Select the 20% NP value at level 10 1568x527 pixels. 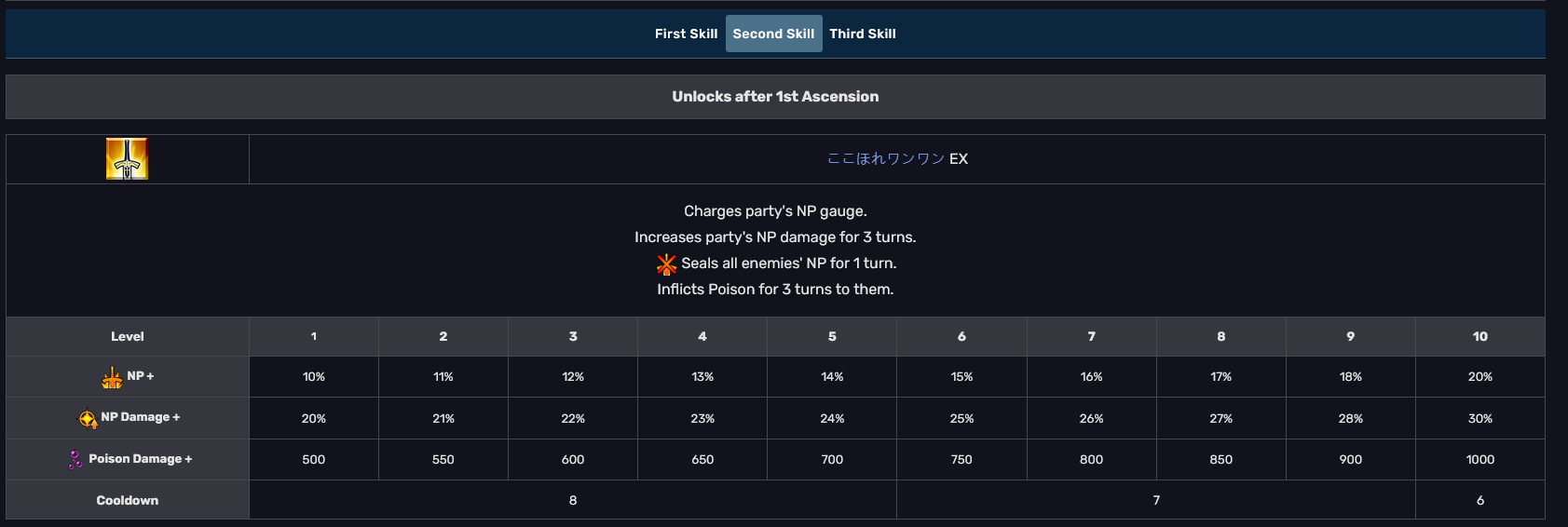pos(1480,377)
